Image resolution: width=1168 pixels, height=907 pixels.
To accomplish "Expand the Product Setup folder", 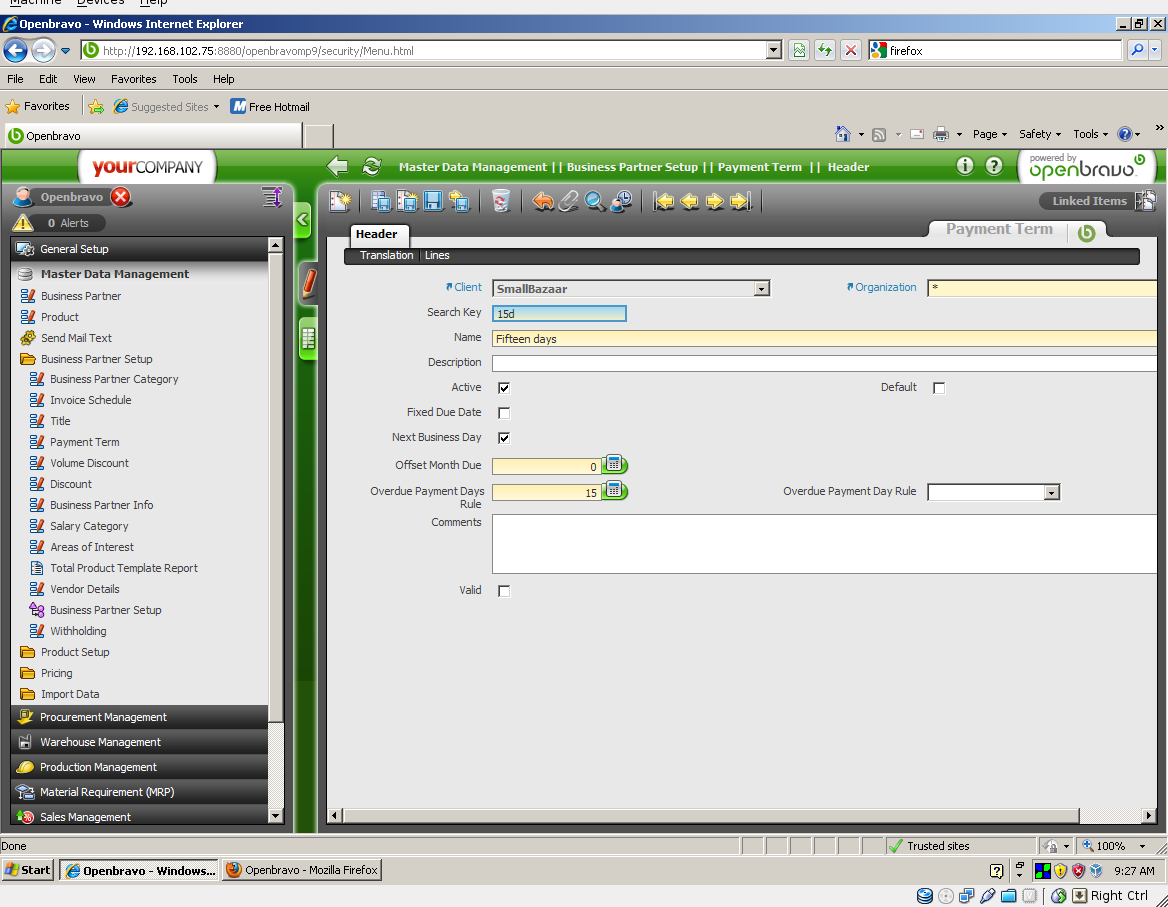I will click(75, 652).
